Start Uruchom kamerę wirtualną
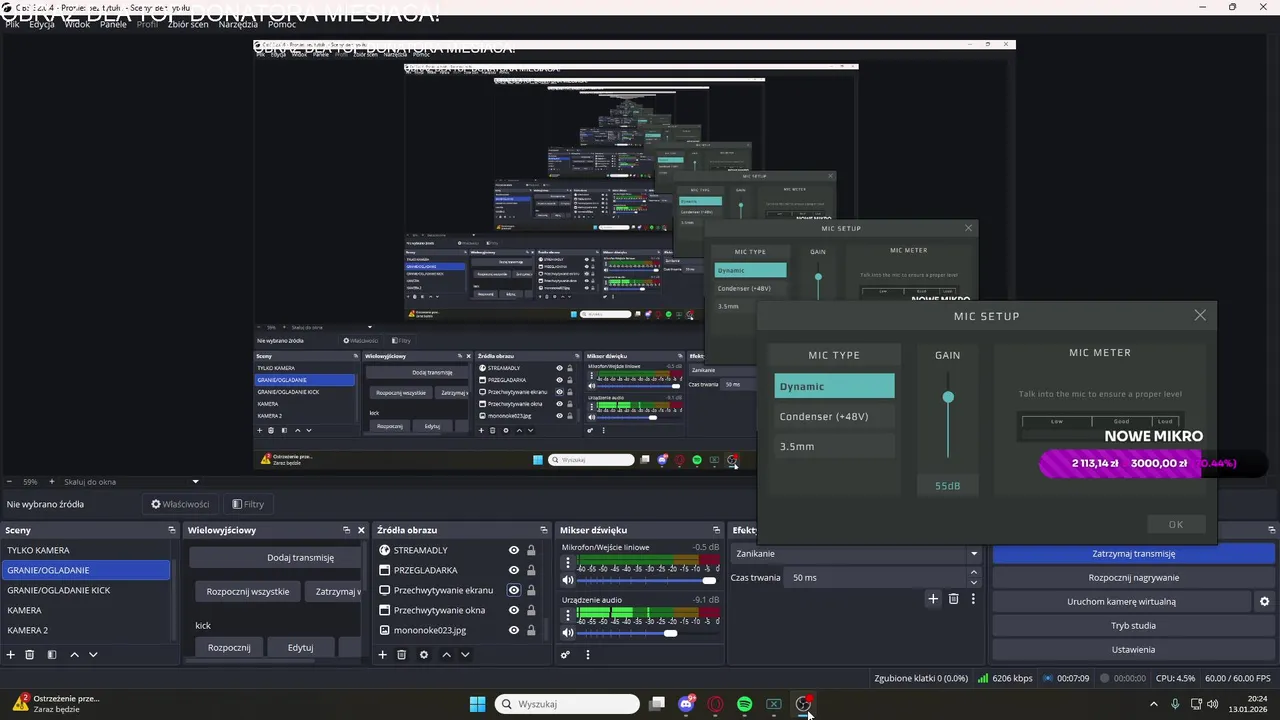The image size is (1280, 720). [x=1121, y=602]
